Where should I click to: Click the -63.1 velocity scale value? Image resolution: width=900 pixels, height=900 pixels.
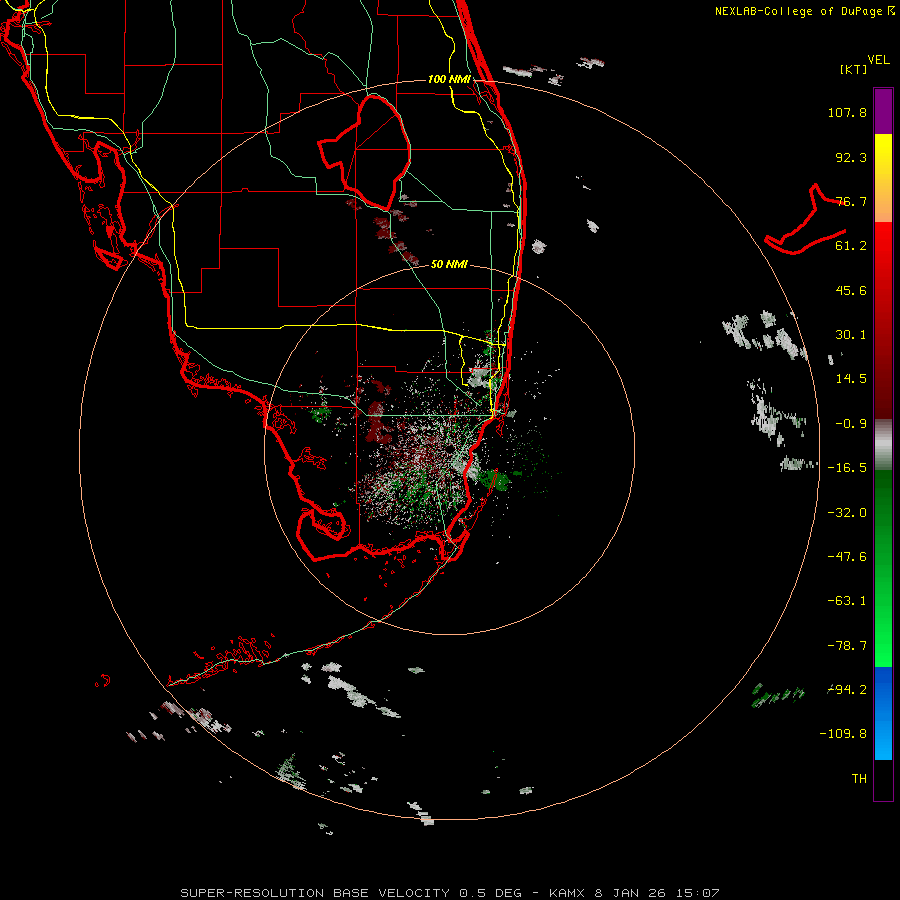pos(847,601)
